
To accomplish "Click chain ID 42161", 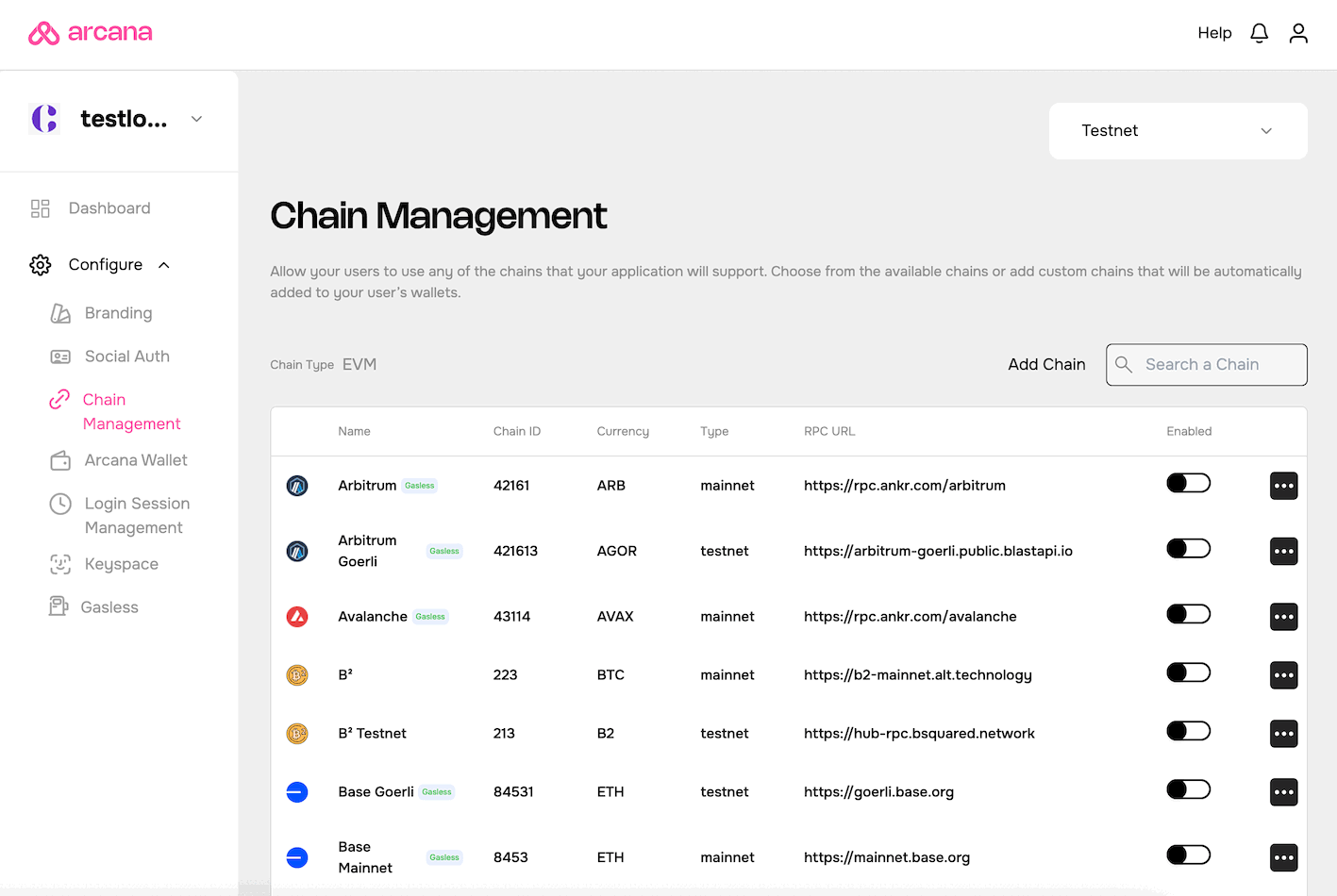I will (511, 486).
